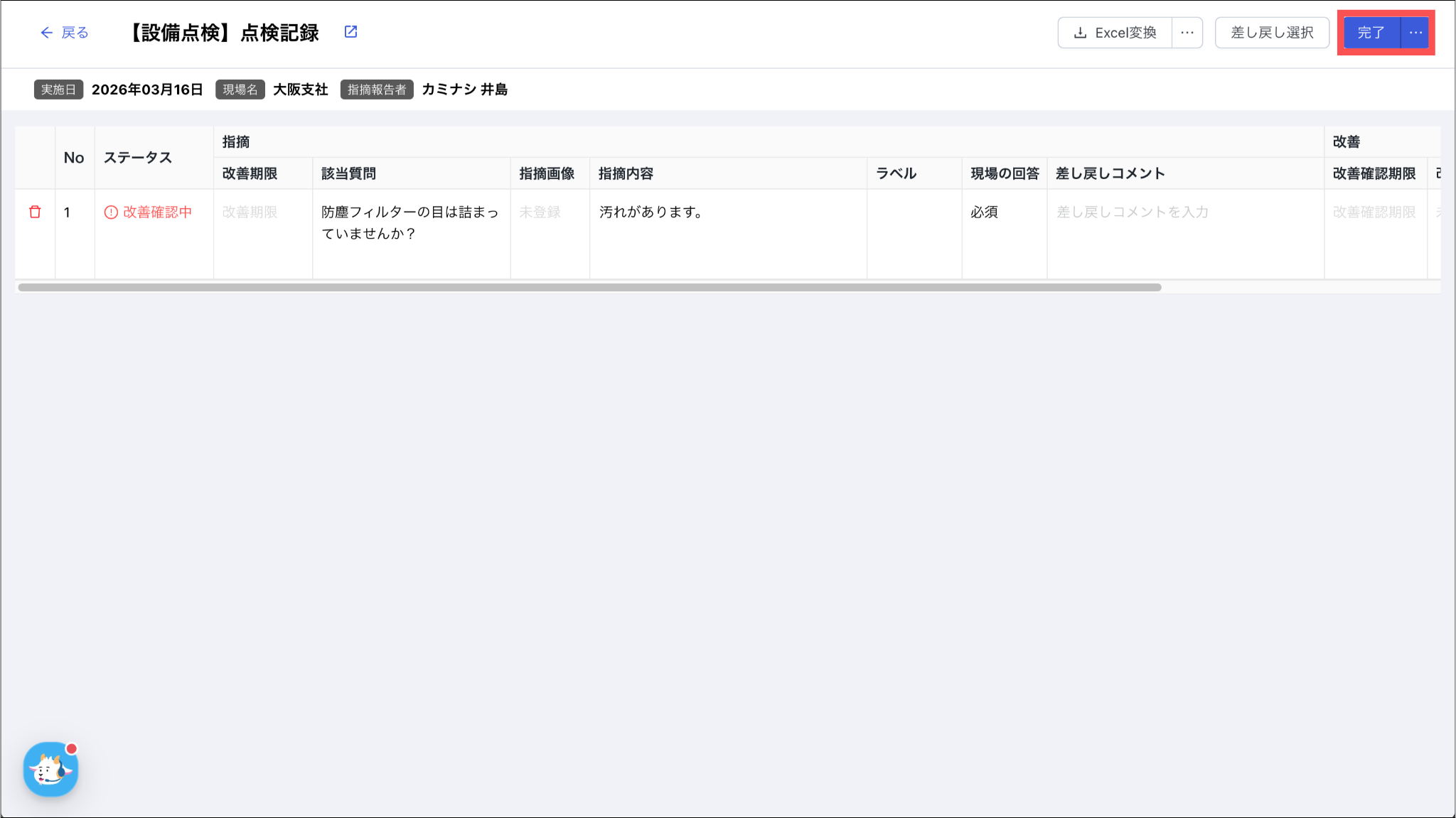
Task: Open the support chat mascot icon
Action: 50,769
